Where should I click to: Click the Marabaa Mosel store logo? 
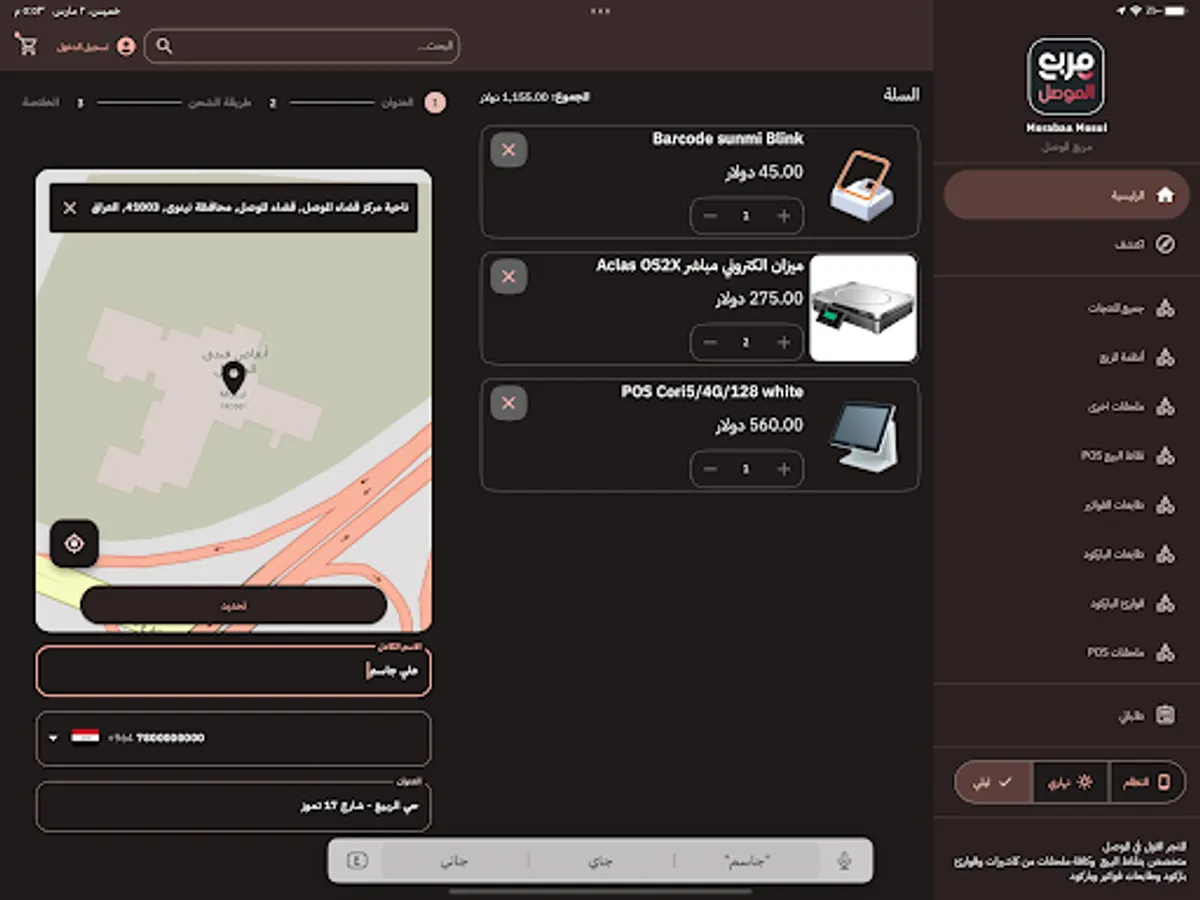click(x=1066, y=76)
